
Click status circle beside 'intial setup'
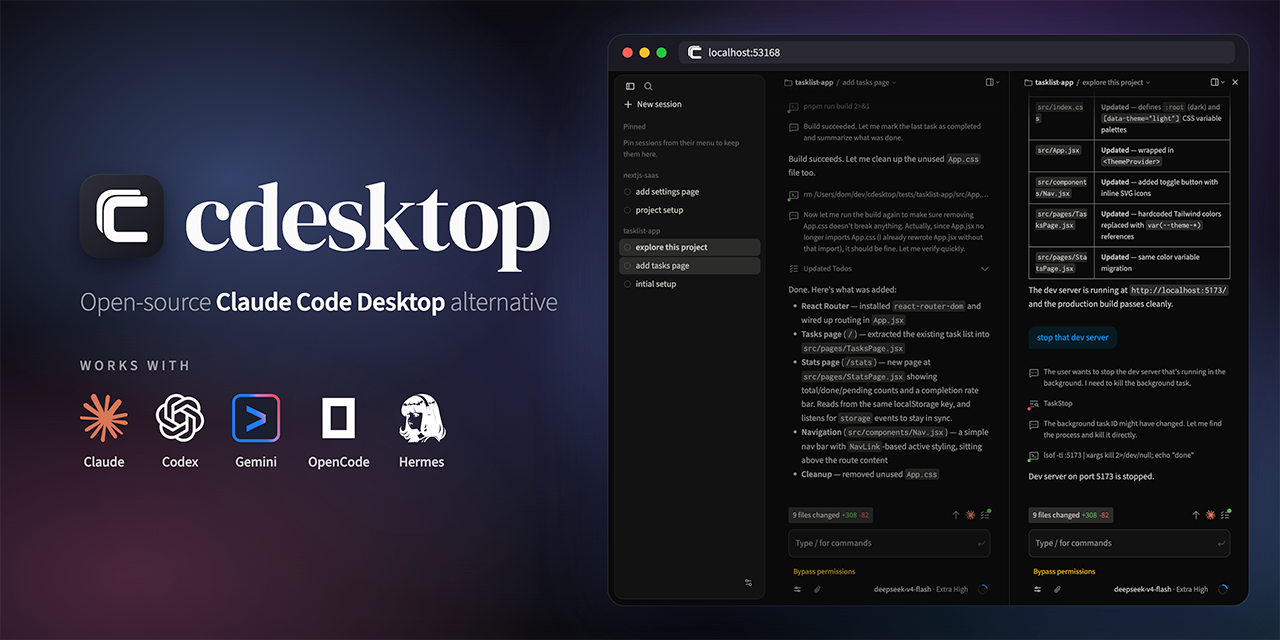point(627,284)
